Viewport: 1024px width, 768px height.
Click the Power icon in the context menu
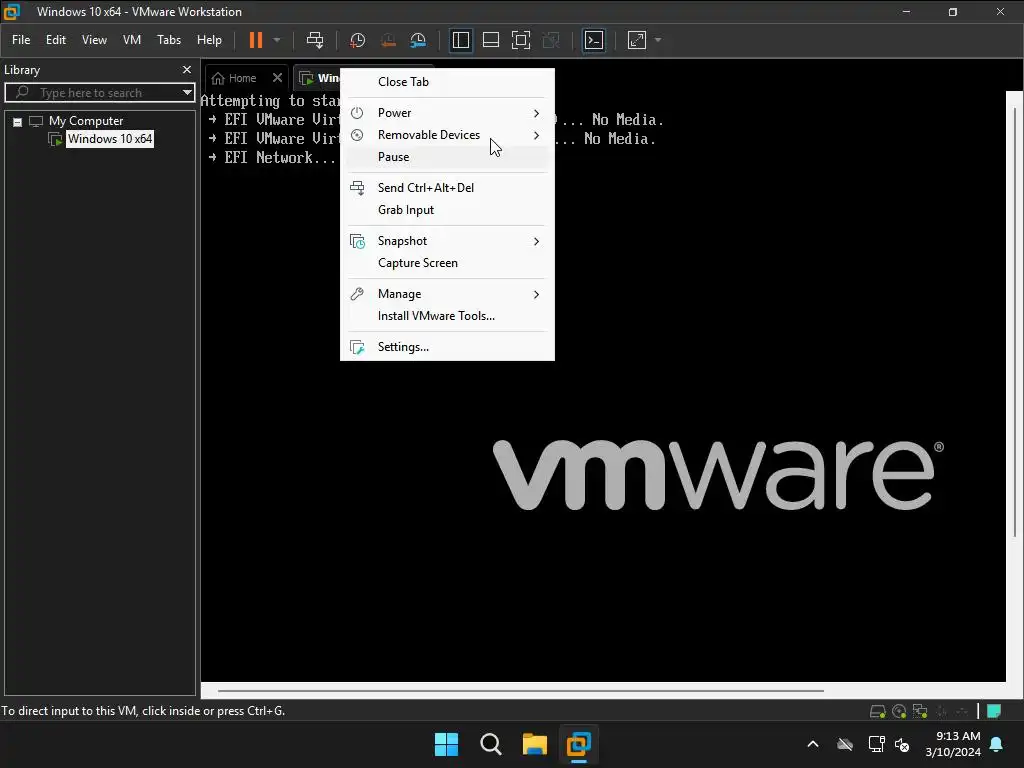357,112
